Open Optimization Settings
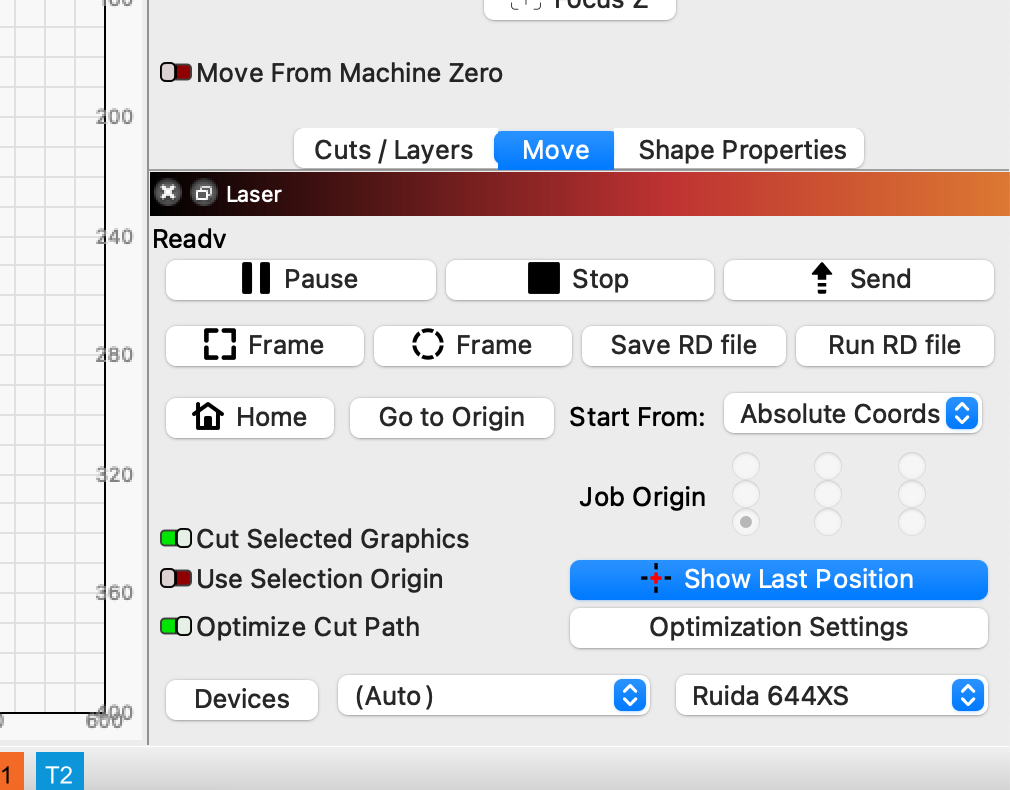Viewport: 1010px width, 790px height. 778,627
